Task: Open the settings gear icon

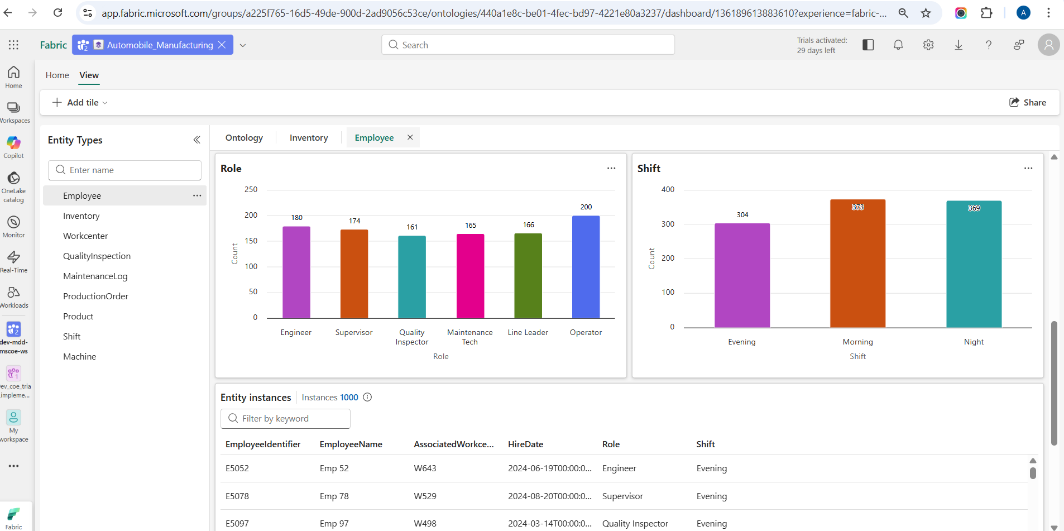Action: [928, 45]
